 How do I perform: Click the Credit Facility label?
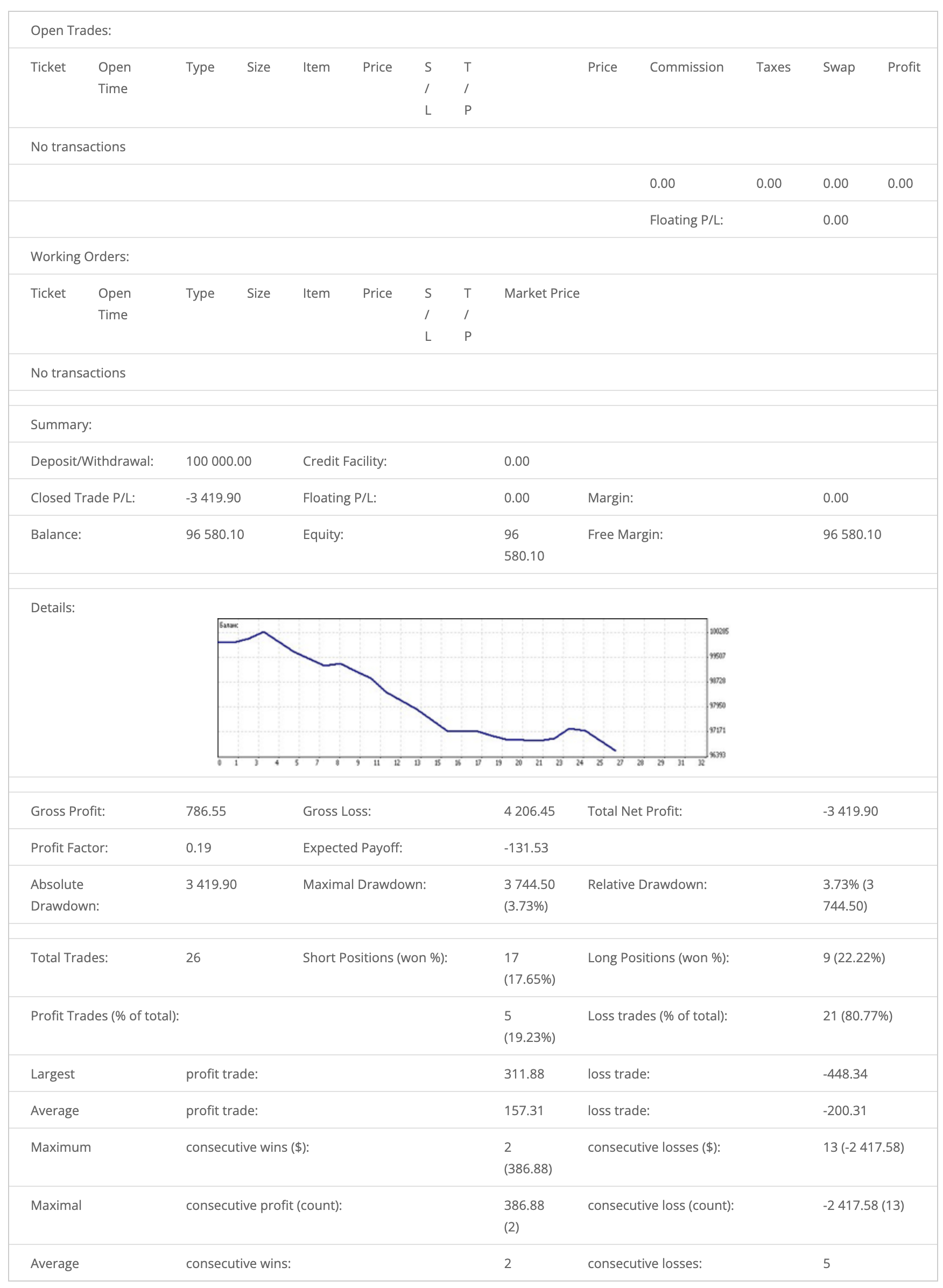point(345,461)
